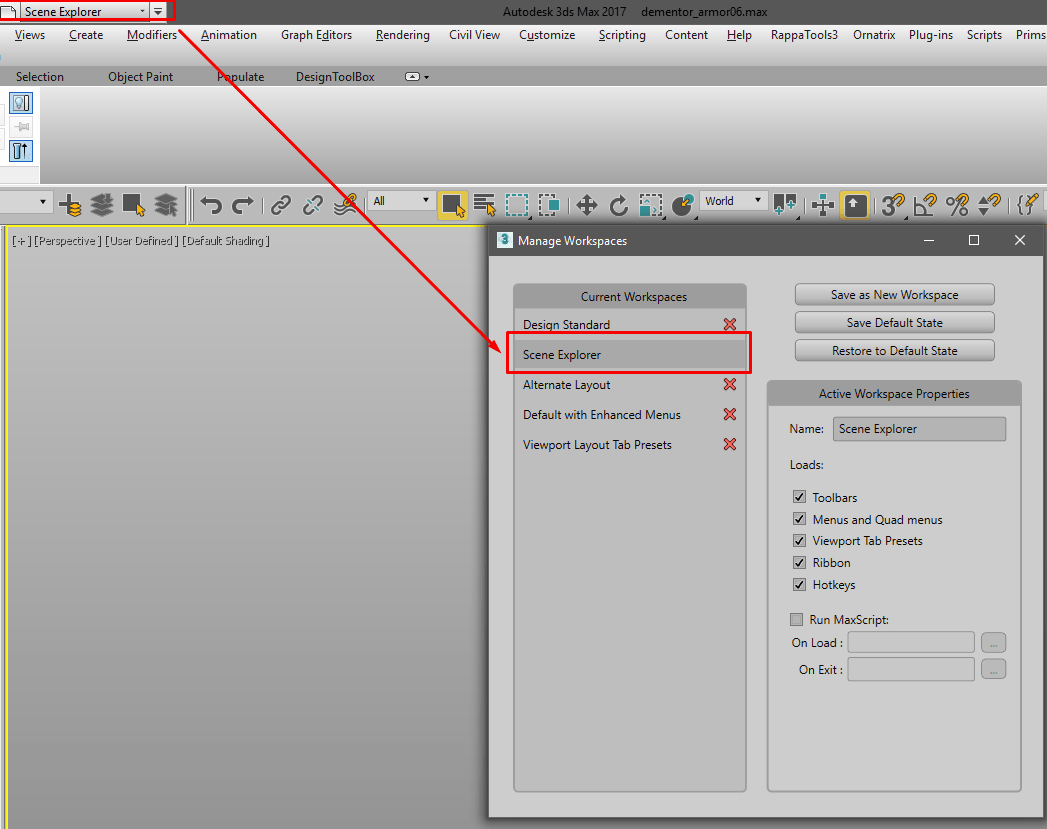1047x829 pixels.
Task: Open the Select by Name tool
Action: click(484, 205)
